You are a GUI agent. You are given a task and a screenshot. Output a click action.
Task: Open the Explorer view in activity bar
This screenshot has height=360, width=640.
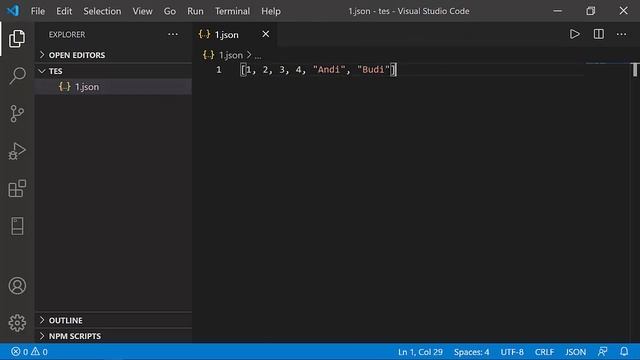tap(17, 39)
